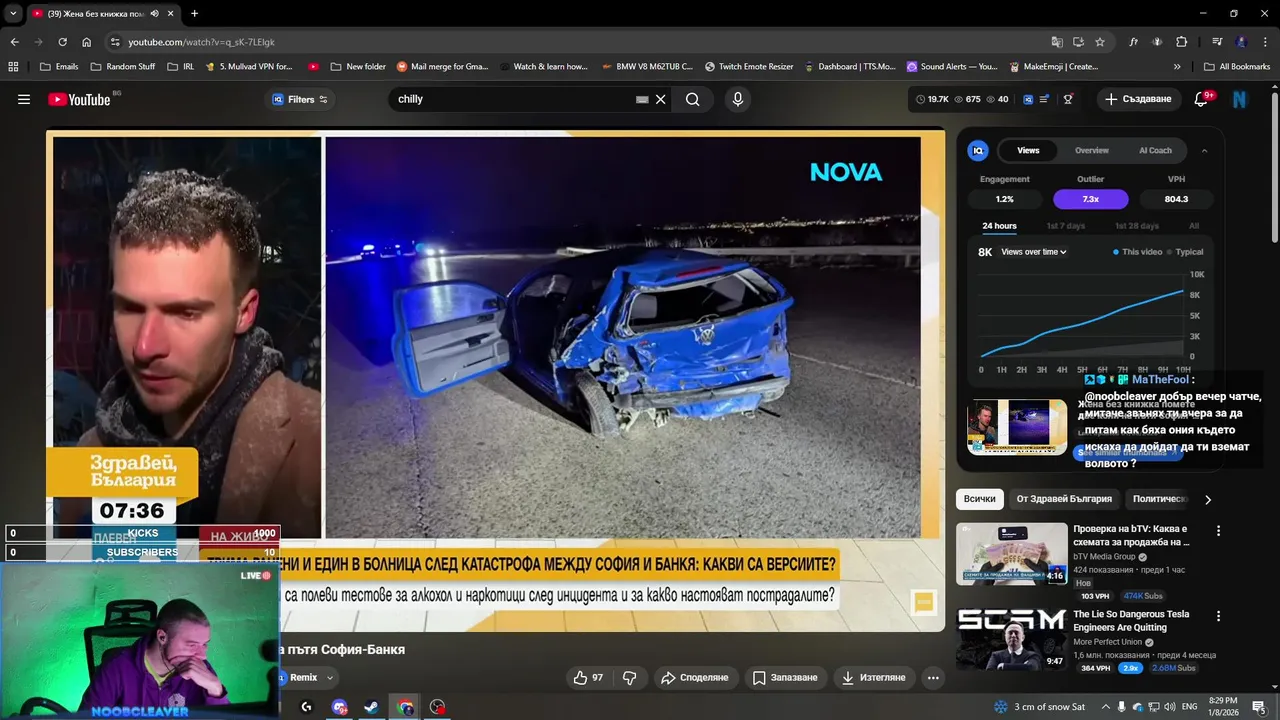The width and height of the screenshot is (1280, 720).
Task: Open the bTV 'Проверка на bTV' video thumbnail
Action: click(1012, 553)
